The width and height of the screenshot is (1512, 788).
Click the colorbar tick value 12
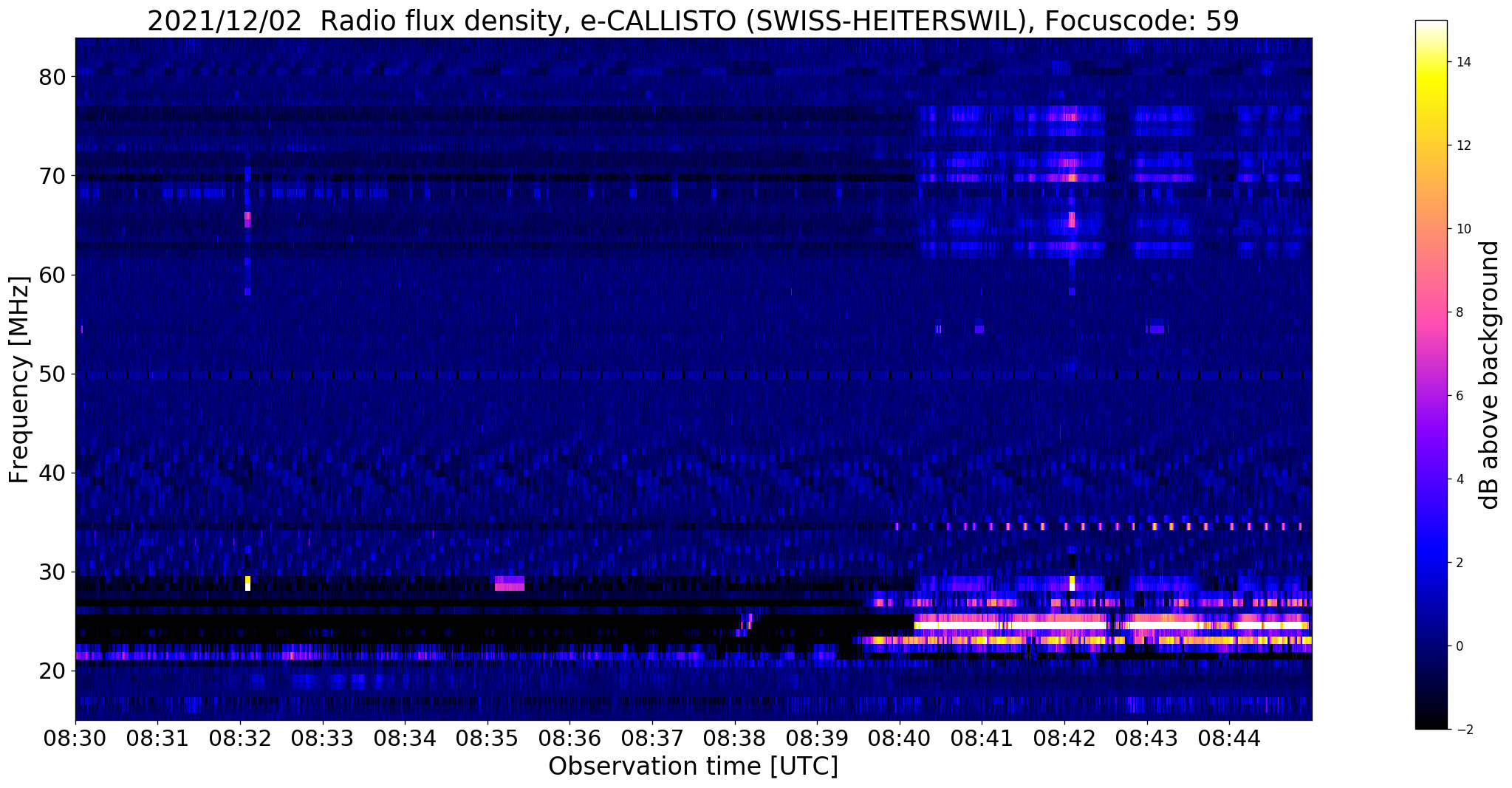point(1463,145)
